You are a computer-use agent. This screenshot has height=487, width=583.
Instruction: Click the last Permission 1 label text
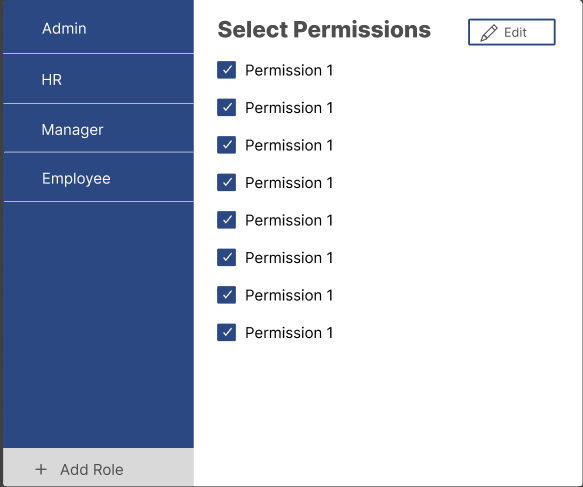[x=289, y=333]
